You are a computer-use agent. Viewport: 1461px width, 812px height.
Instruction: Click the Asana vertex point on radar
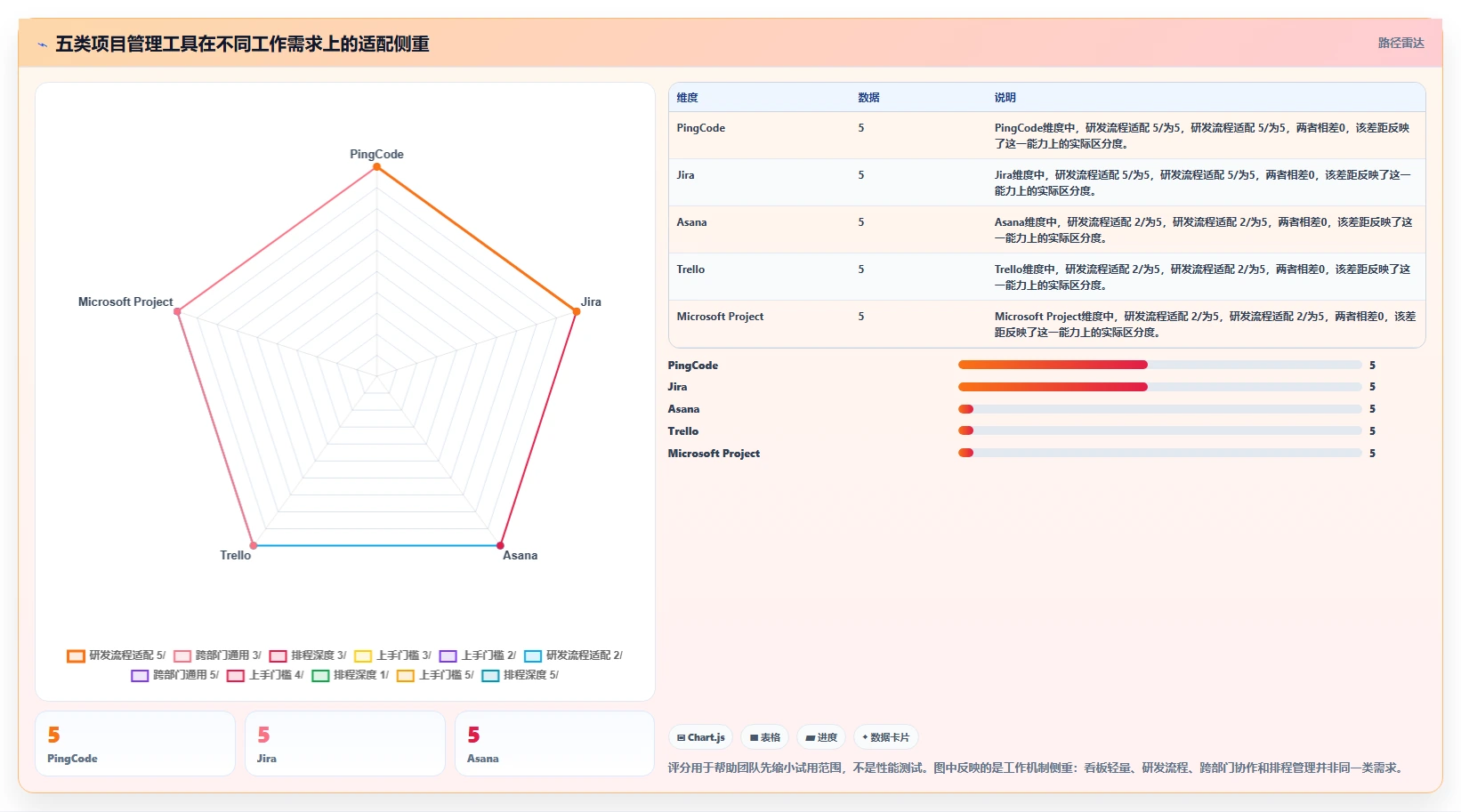[500, 545]
